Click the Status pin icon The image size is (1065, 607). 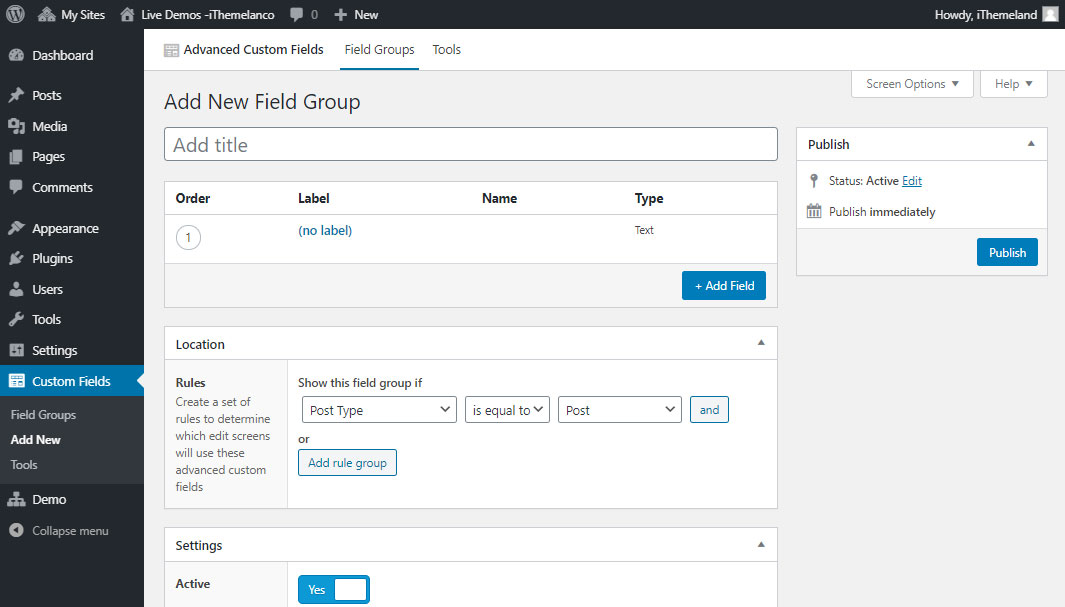point(814,181)
